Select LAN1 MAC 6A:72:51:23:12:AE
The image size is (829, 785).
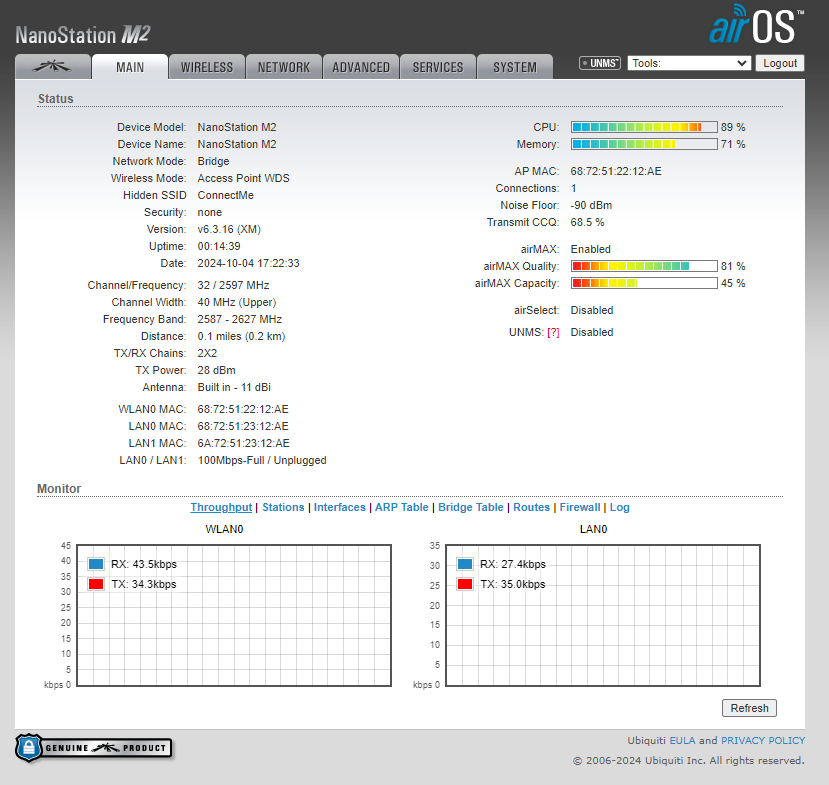(244, 443)
